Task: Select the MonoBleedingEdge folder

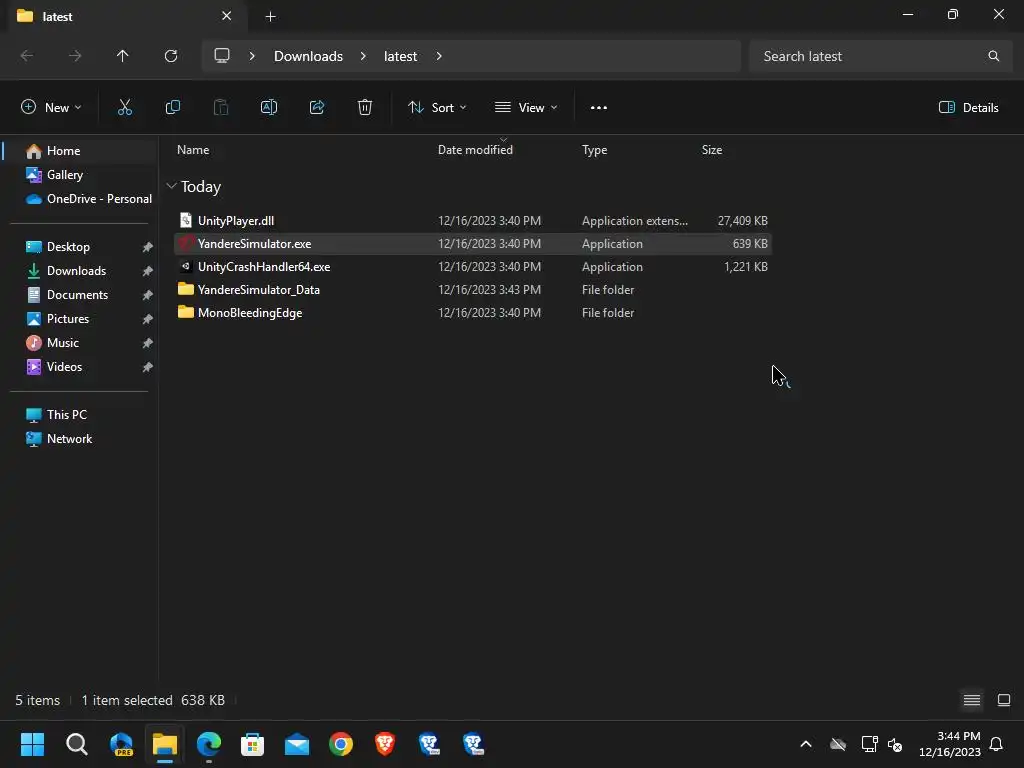Action: pyautogui.click(x=473, y=313)
